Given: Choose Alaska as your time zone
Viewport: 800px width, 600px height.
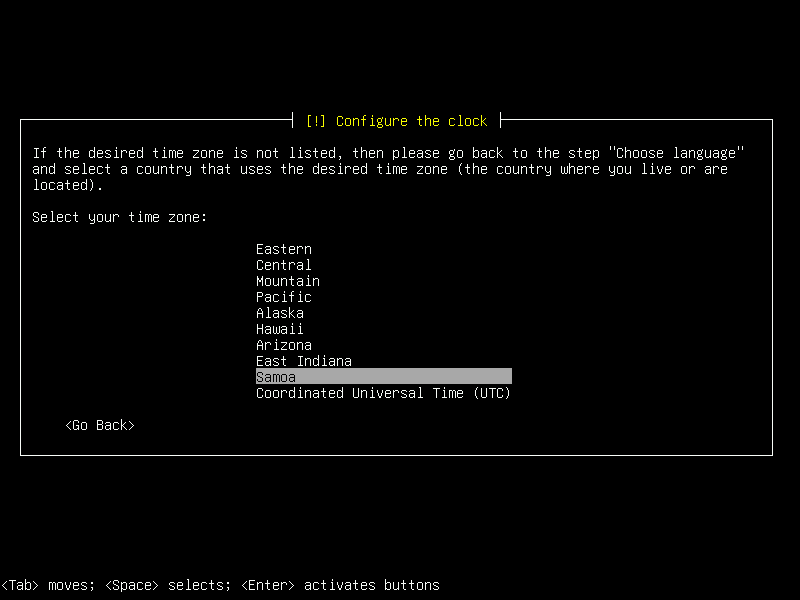Looking at the screenshot, I should click(x=280, y=313).
